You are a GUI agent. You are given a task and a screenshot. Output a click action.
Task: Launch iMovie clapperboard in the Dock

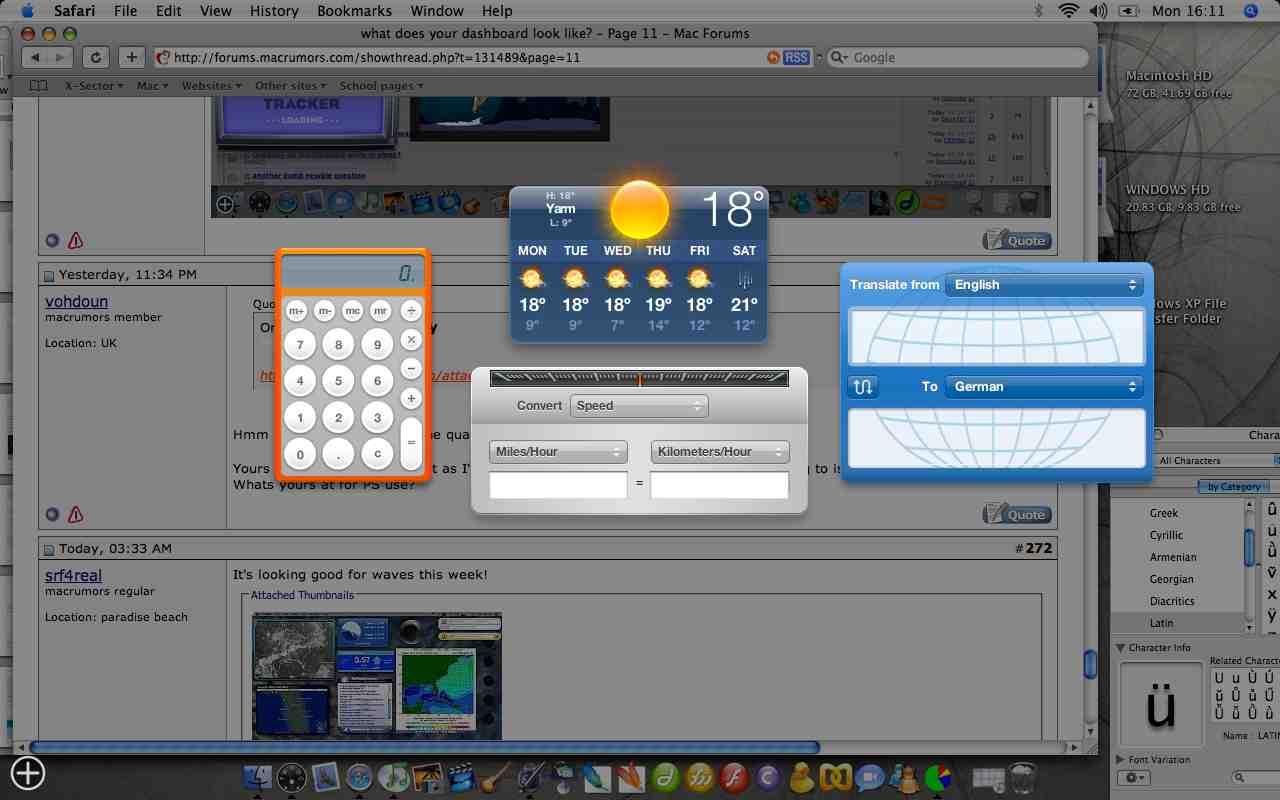(x=461, y=777)
